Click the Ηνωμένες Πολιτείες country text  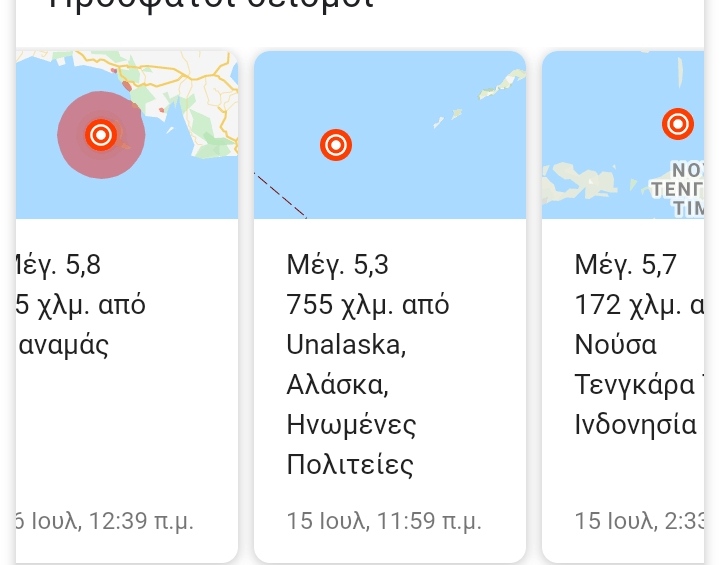(351, 445)
